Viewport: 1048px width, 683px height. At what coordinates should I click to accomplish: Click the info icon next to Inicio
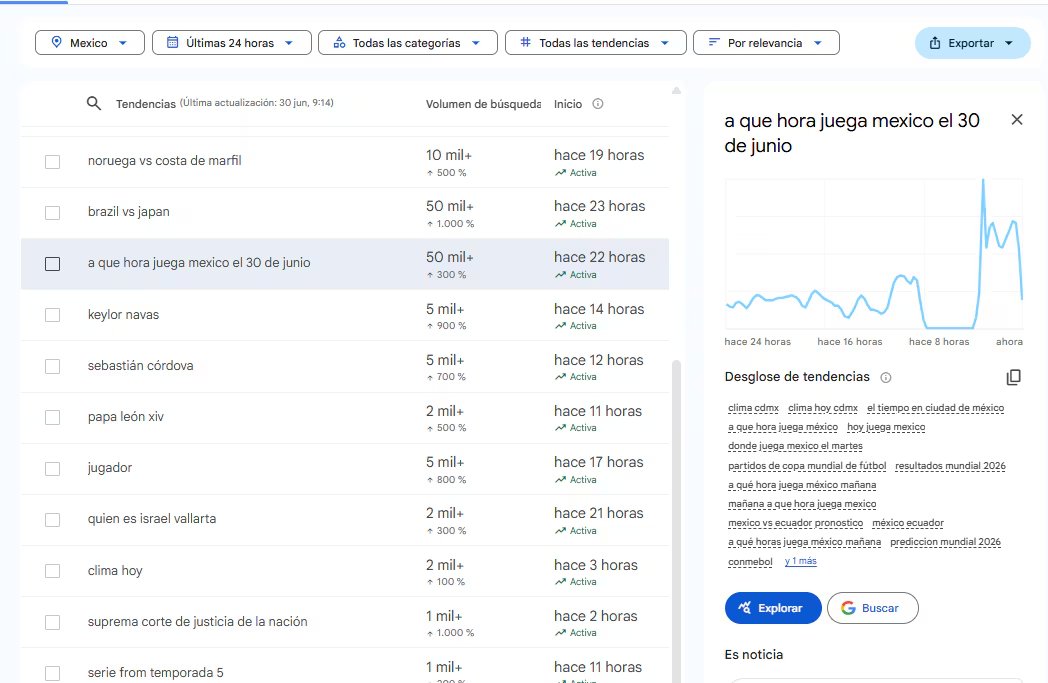(x=598, y=104)
